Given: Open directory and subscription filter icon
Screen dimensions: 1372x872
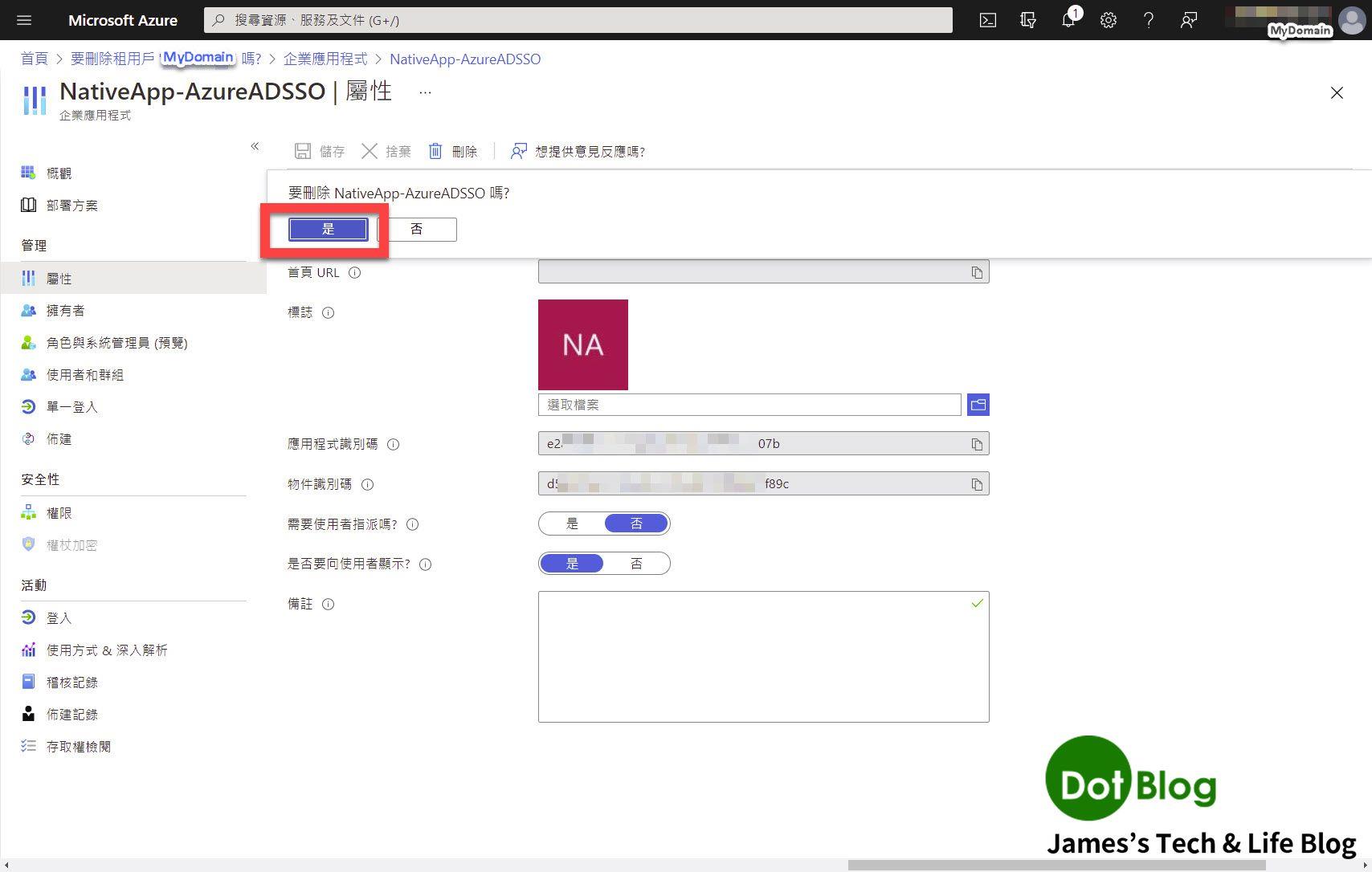Looking at the screenshot, I should click(1028, 20).
